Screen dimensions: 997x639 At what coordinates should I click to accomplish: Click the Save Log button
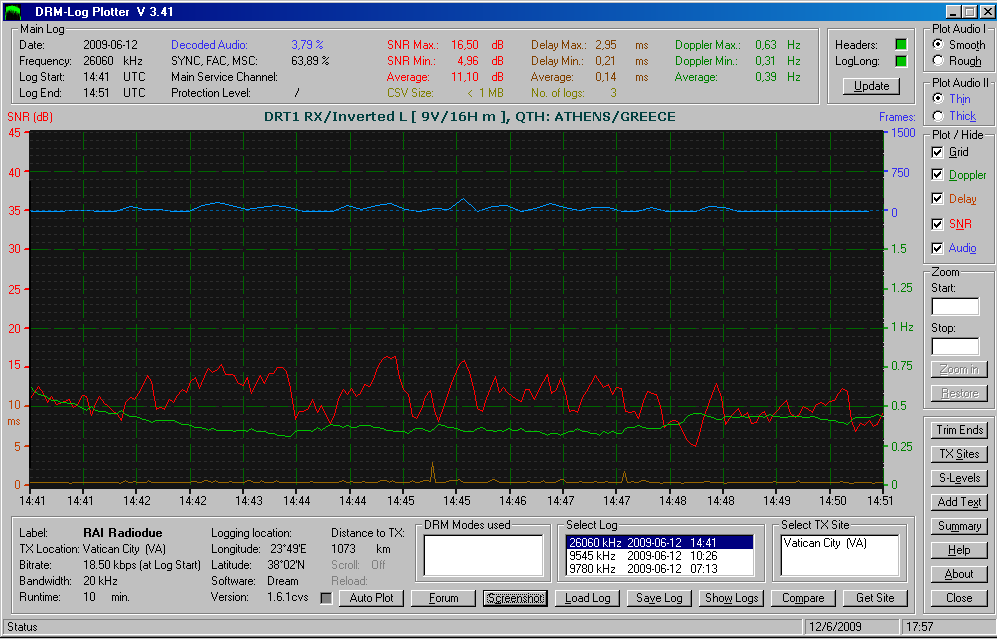click(x=659, y=598)
